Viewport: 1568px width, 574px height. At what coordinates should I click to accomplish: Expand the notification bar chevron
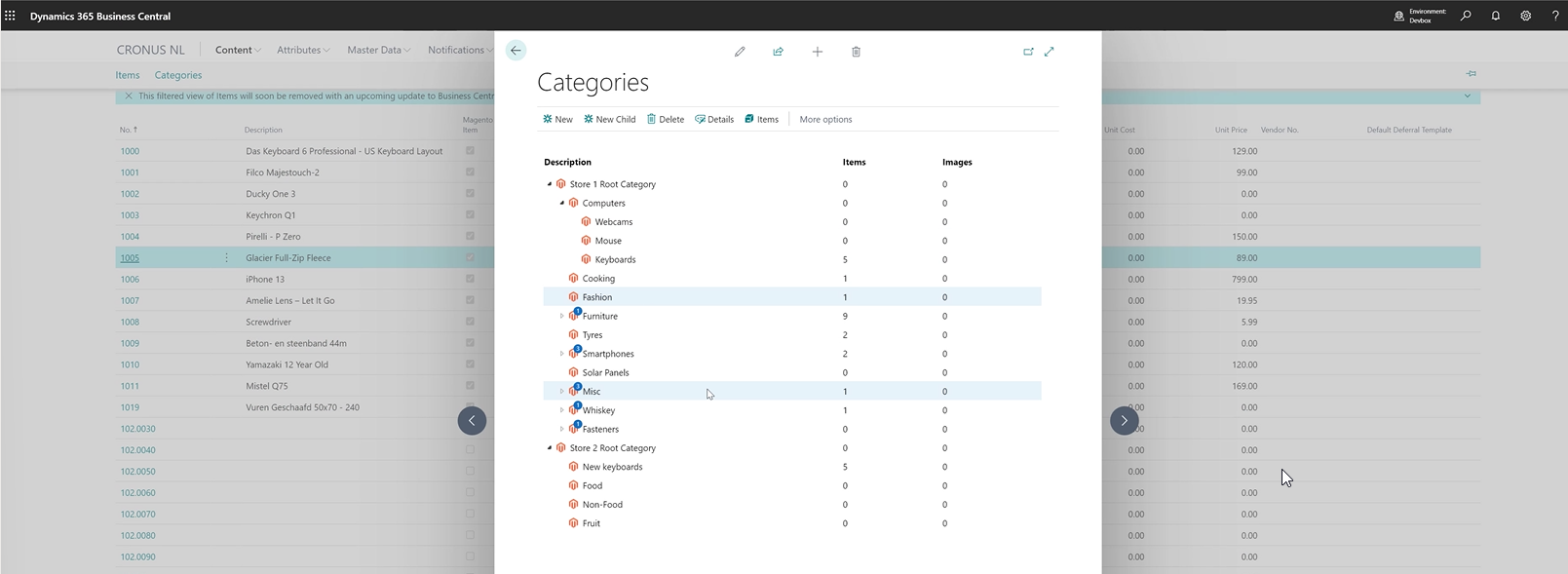(1467, 96)
